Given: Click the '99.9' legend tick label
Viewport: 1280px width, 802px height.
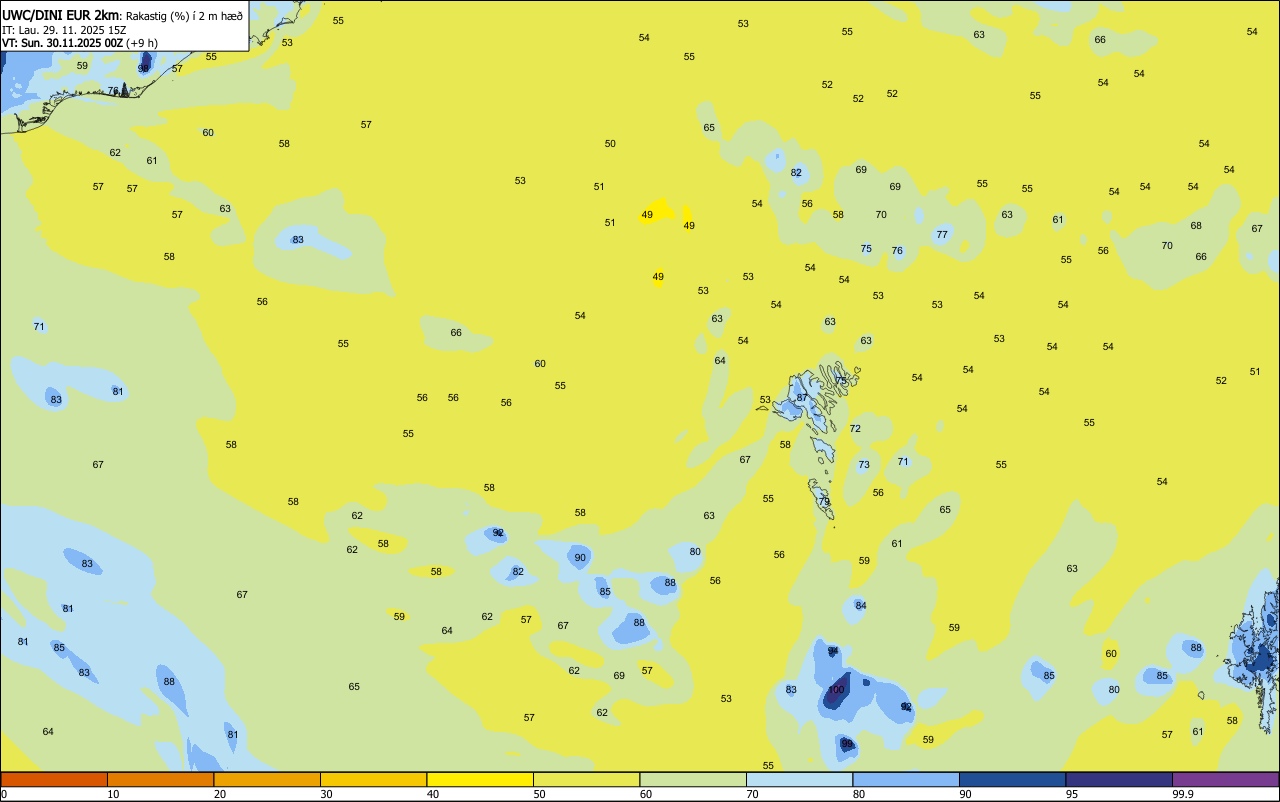Looking at the screenshot, I should (x=1184, y=794).
